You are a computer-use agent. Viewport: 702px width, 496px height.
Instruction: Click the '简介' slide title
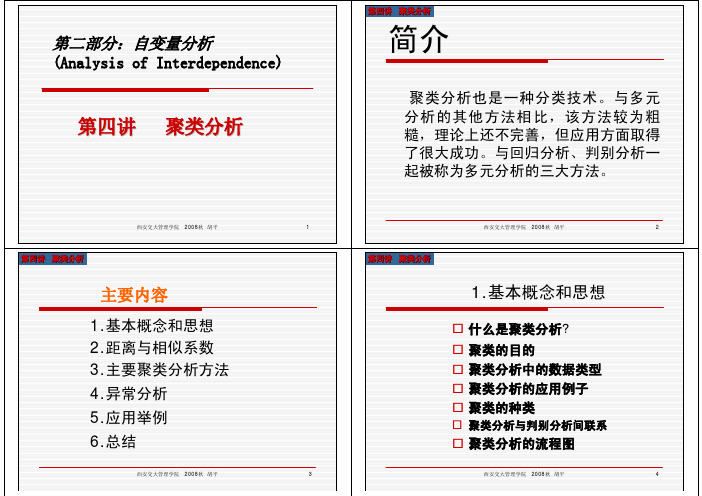tap(419, 39)
